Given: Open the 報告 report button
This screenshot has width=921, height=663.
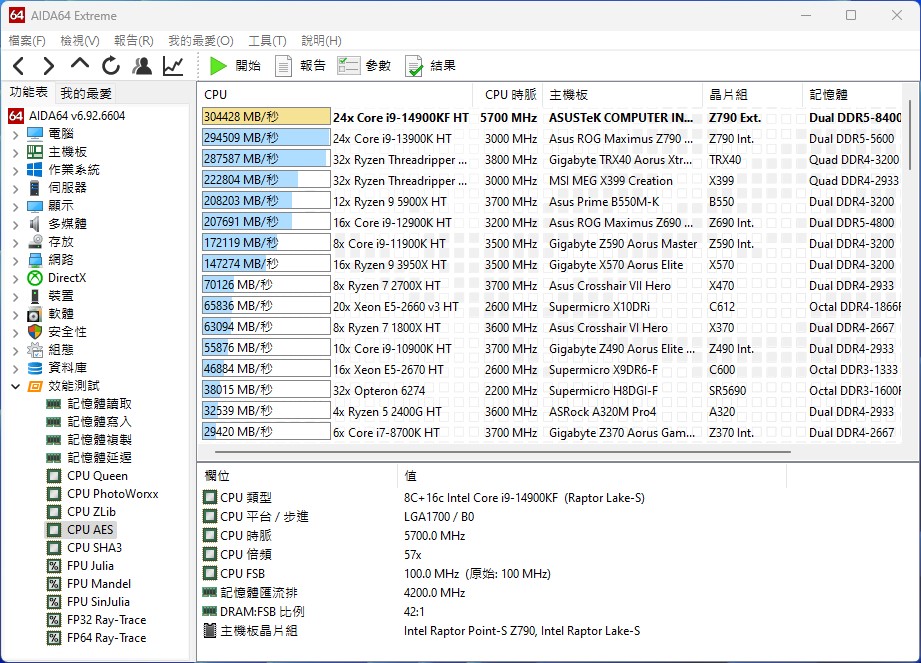Looking at the screenshot, I should tap(300, 66).
